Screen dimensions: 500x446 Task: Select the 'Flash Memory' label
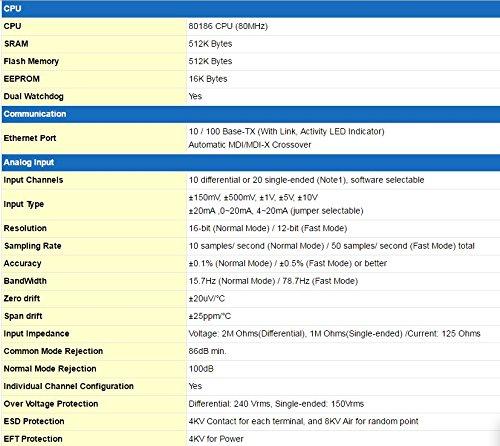pyautogui.click(x=31, y=61)
